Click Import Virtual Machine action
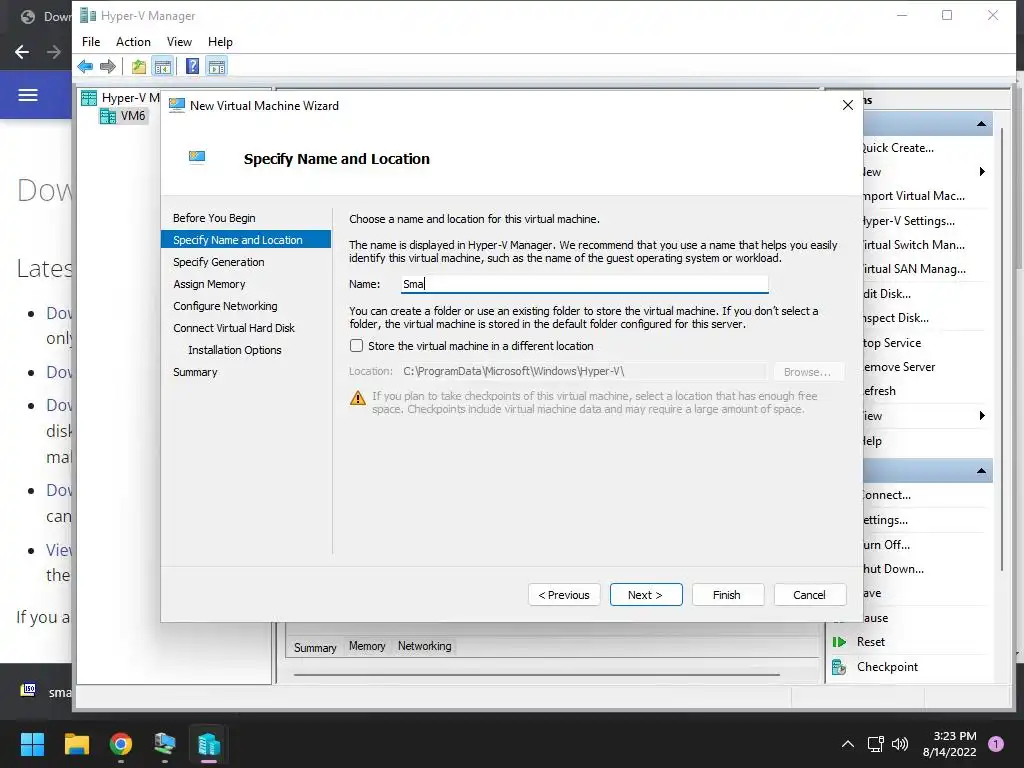This screenshot has height=768, width=1024. coord(914,196)
